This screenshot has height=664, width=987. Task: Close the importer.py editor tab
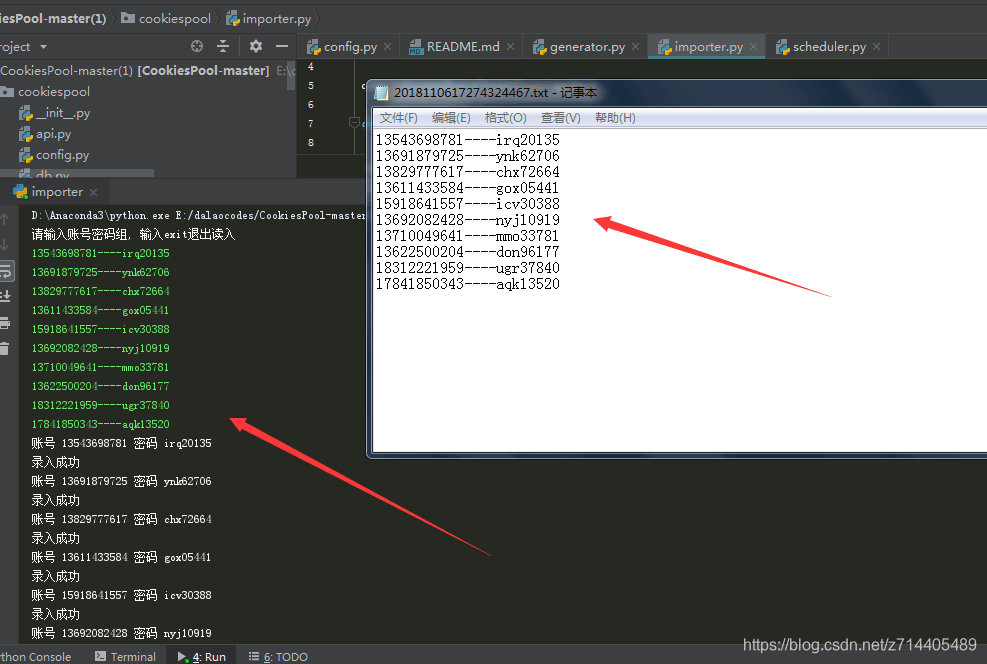pos(753,47)
